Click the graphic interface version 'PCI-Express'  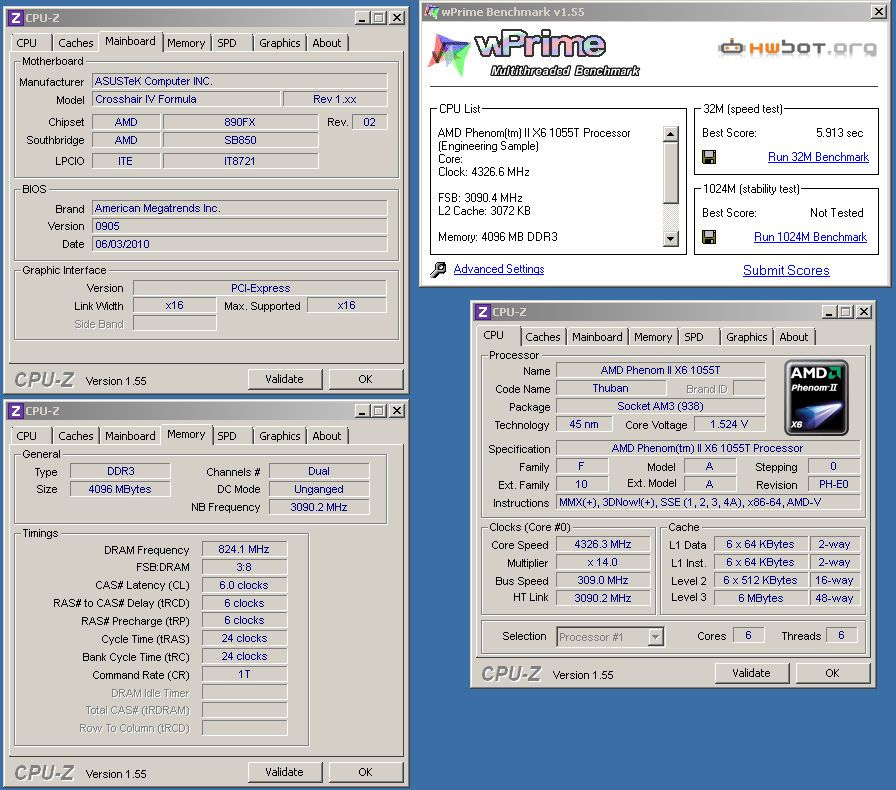pos(260,288)
